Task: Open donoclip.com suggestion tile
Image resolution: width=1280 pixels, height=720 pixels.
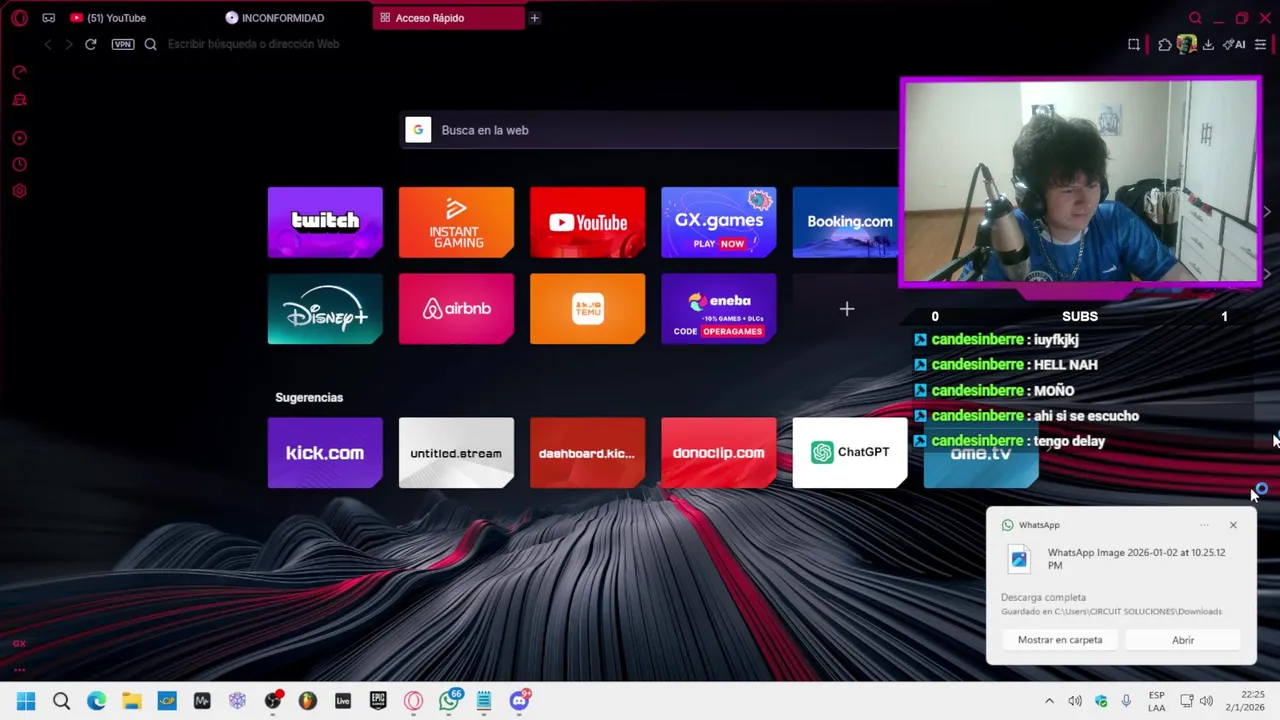Action: point(719,453)
